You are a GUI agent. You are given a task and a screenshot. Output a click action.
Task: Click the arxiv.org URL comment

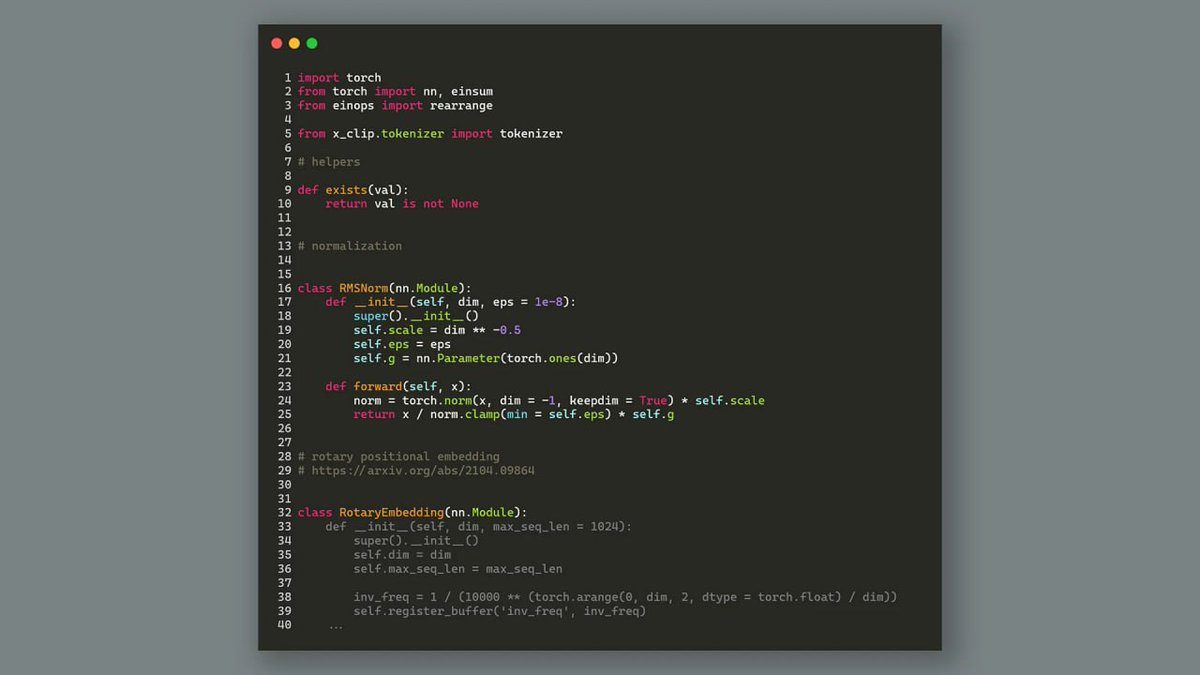(x=416, y=470)
